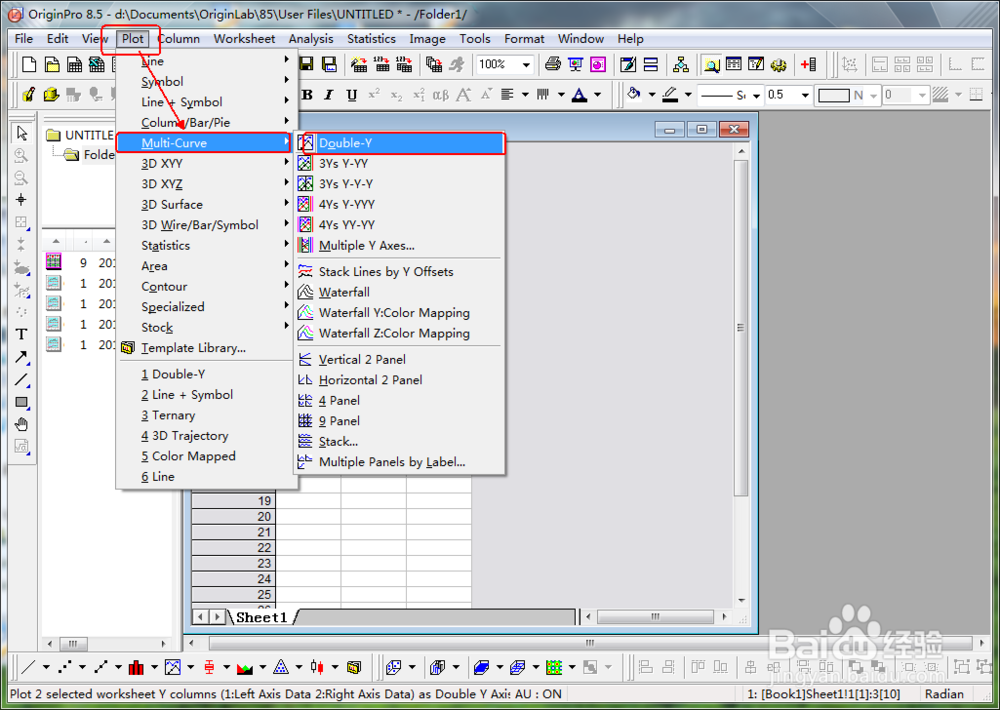This screenshot has height=710, width=1000.
Task: Select the Arrow drawing tool
Action: (x=22, y=357)
